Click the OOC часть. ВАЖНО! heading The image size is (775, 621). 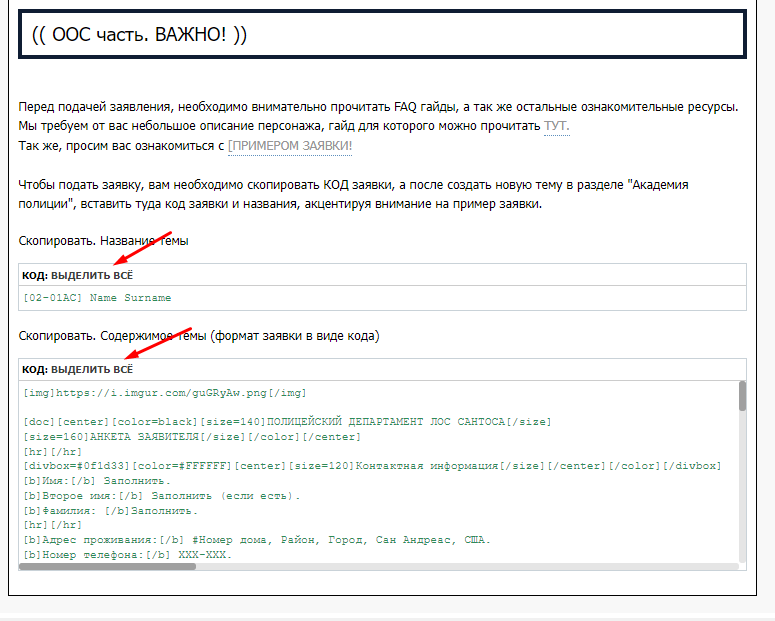coord(139,35)
